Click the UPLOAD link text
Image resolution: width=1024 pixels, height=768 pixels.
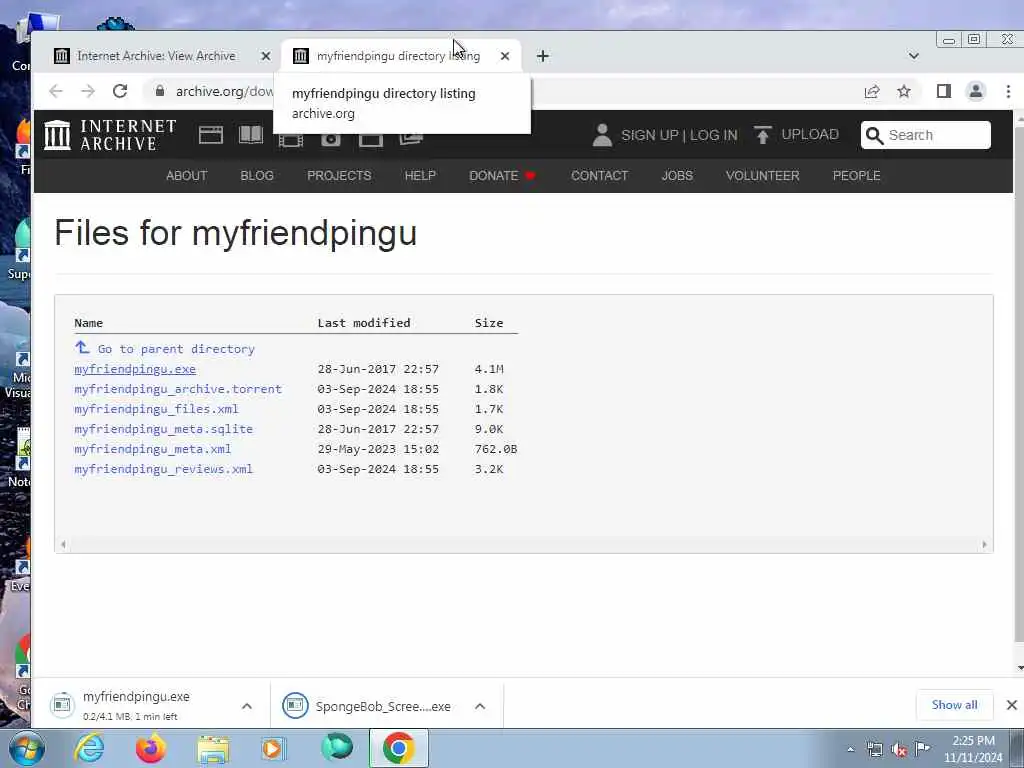(x=810, y=135)
